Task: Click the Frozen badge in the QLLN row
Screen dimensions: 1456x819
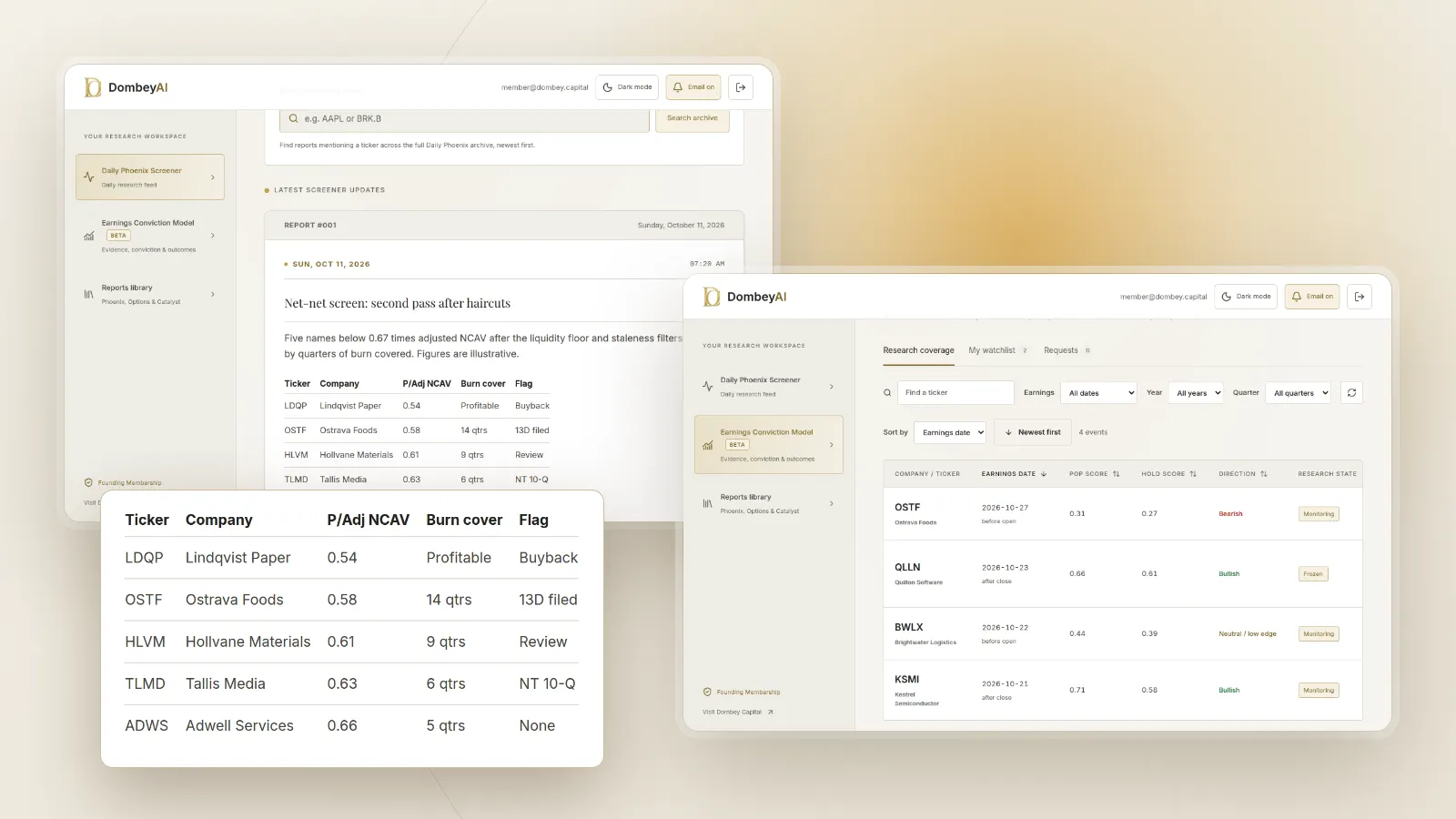Action: (1313, 574)
